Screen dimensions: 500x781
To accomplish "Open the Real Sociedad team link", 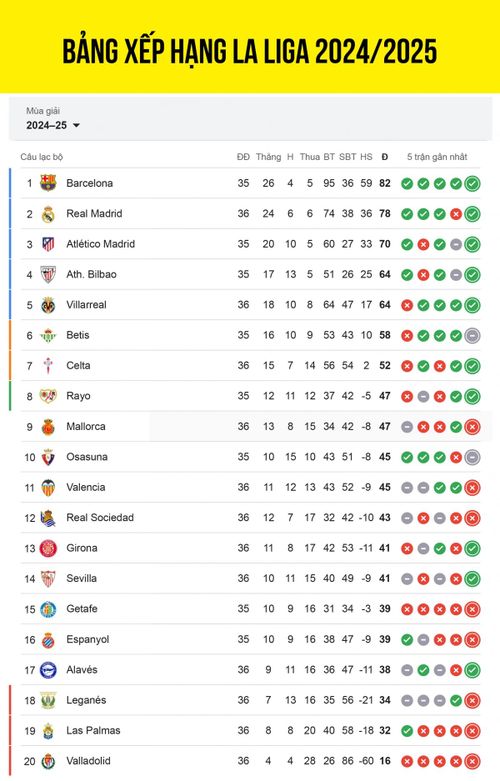I will [x=100, y=518].
